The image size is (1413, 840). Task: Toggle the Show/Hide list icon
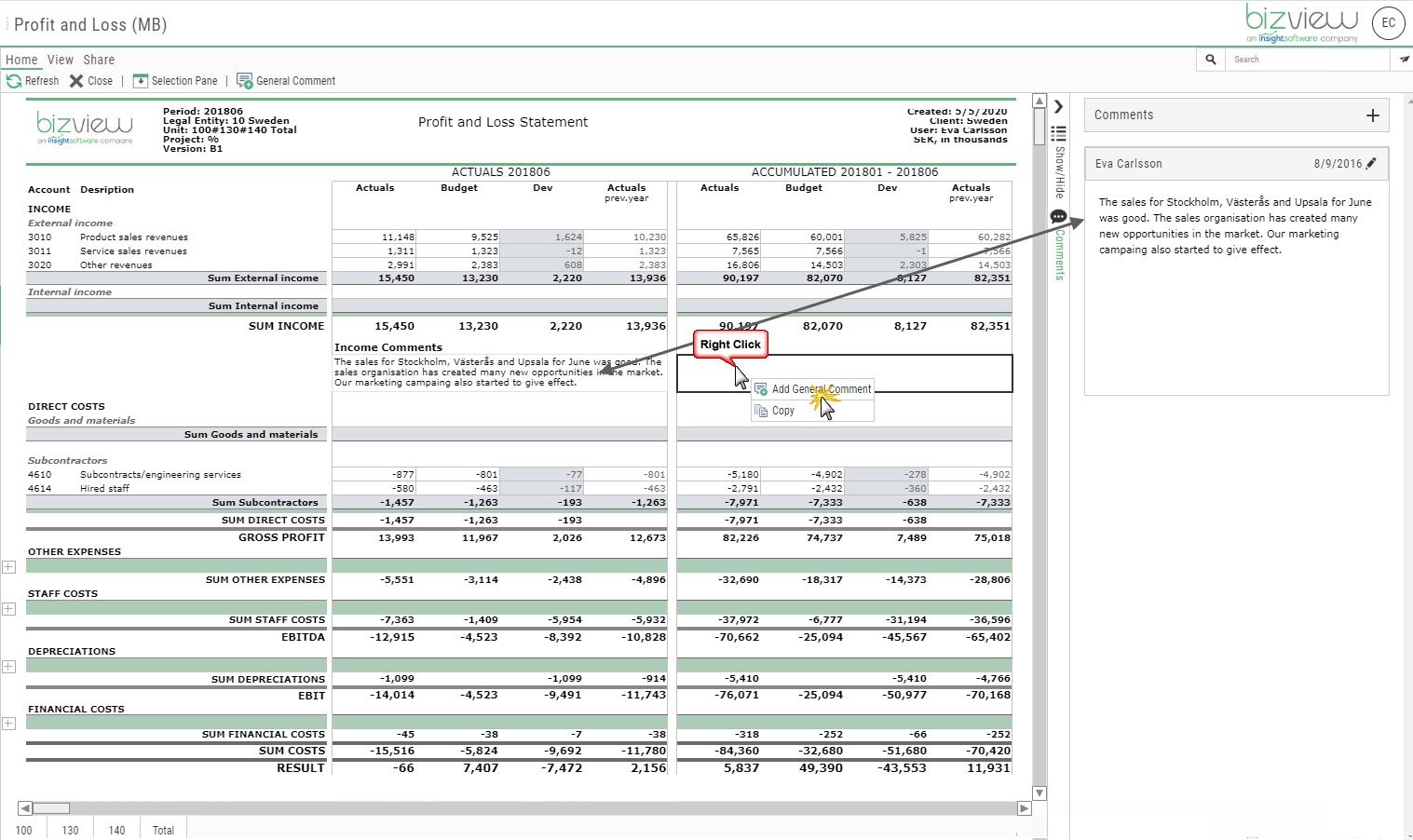[1059, 133]
